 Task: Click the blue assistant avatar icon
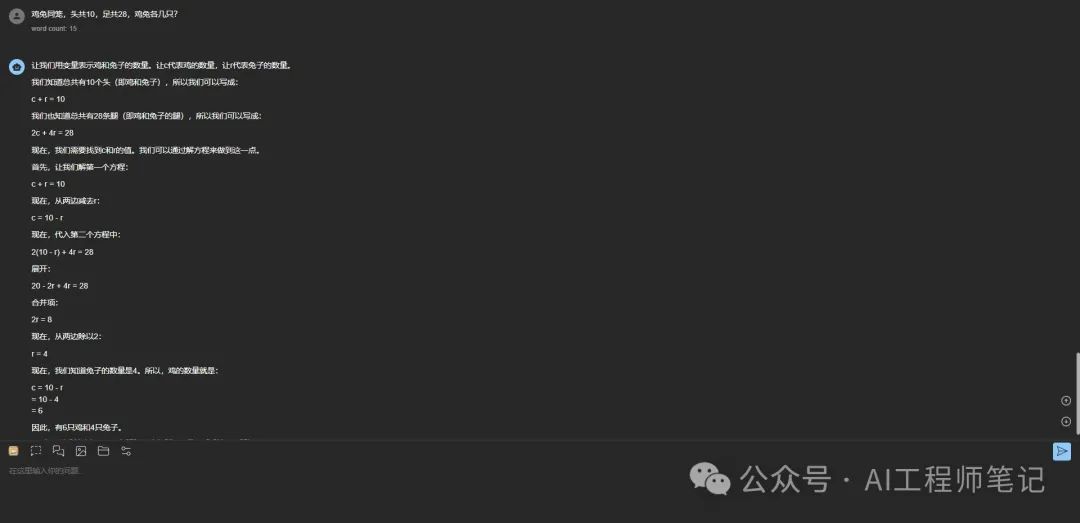click(17, 67)
